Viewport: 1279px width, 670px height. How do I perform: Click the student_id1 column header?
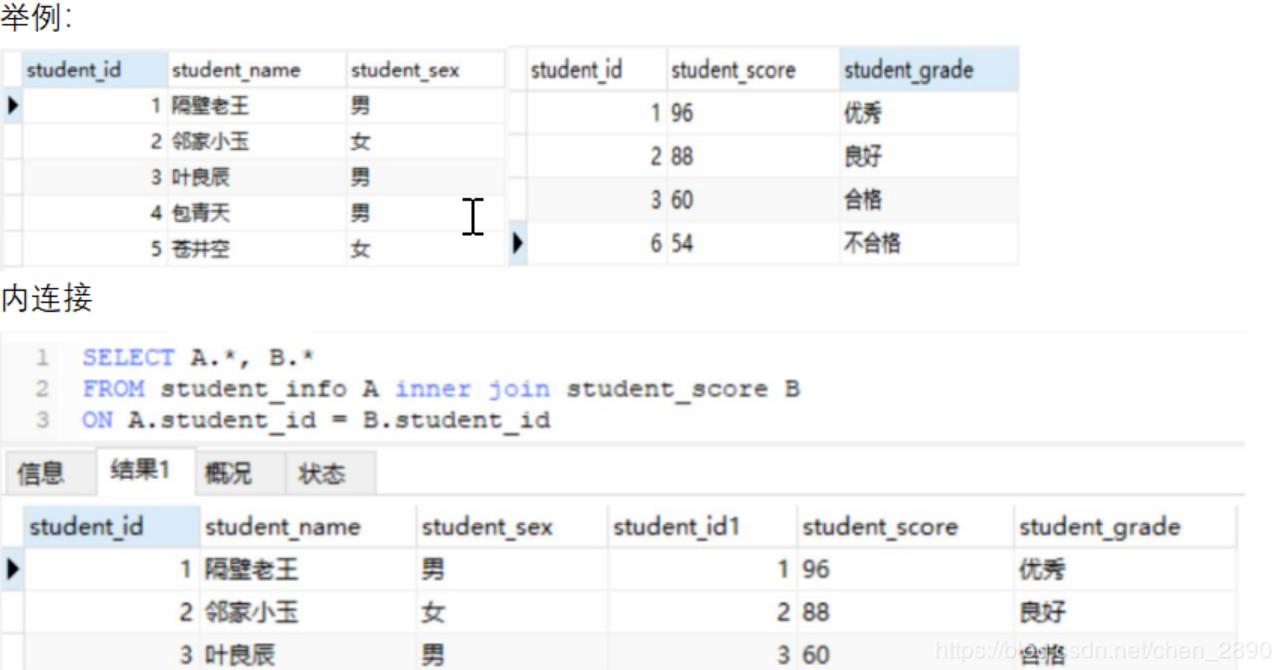[702, 526]
